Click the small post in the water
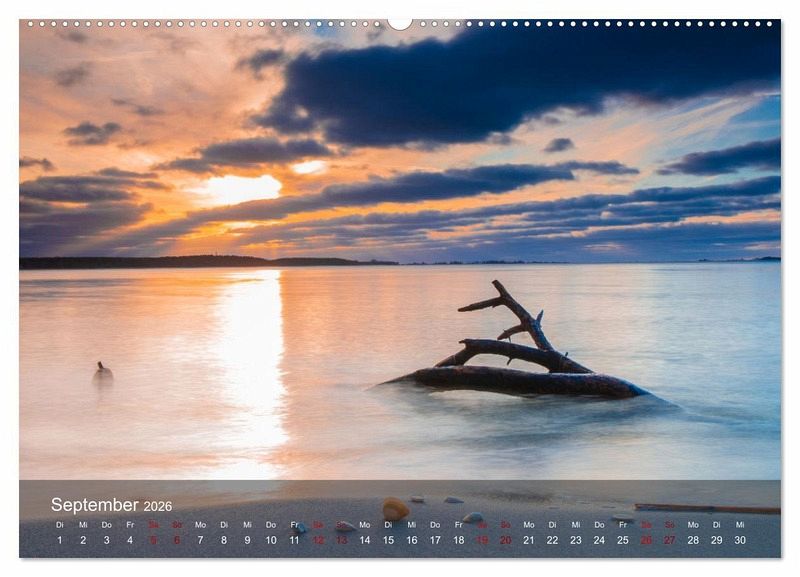This screenshot has width=800, height=577. [102, 372]
